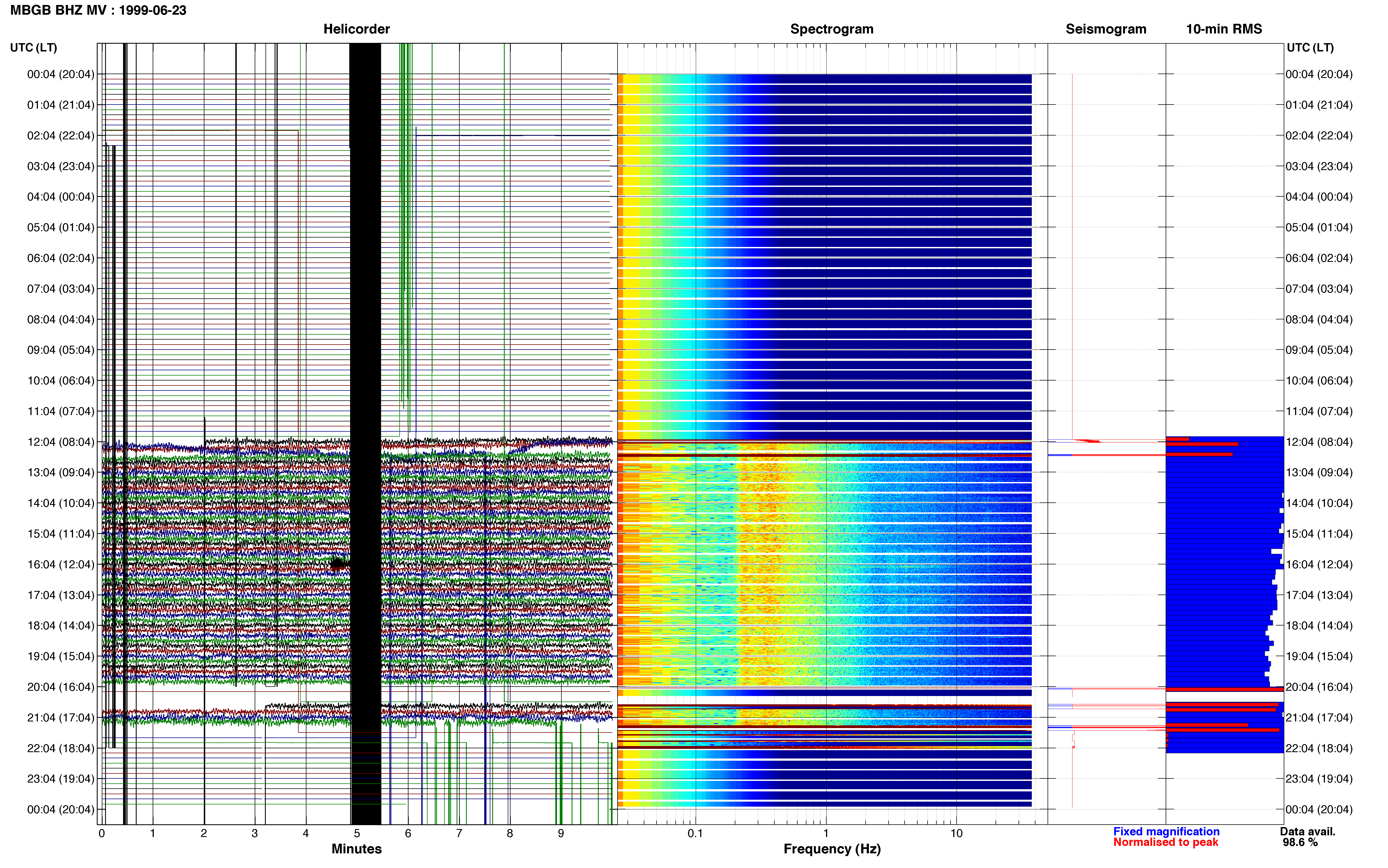Click the Frequency axis tick label 0.1
Screen dimensions: 1388x868
point(695,833)
